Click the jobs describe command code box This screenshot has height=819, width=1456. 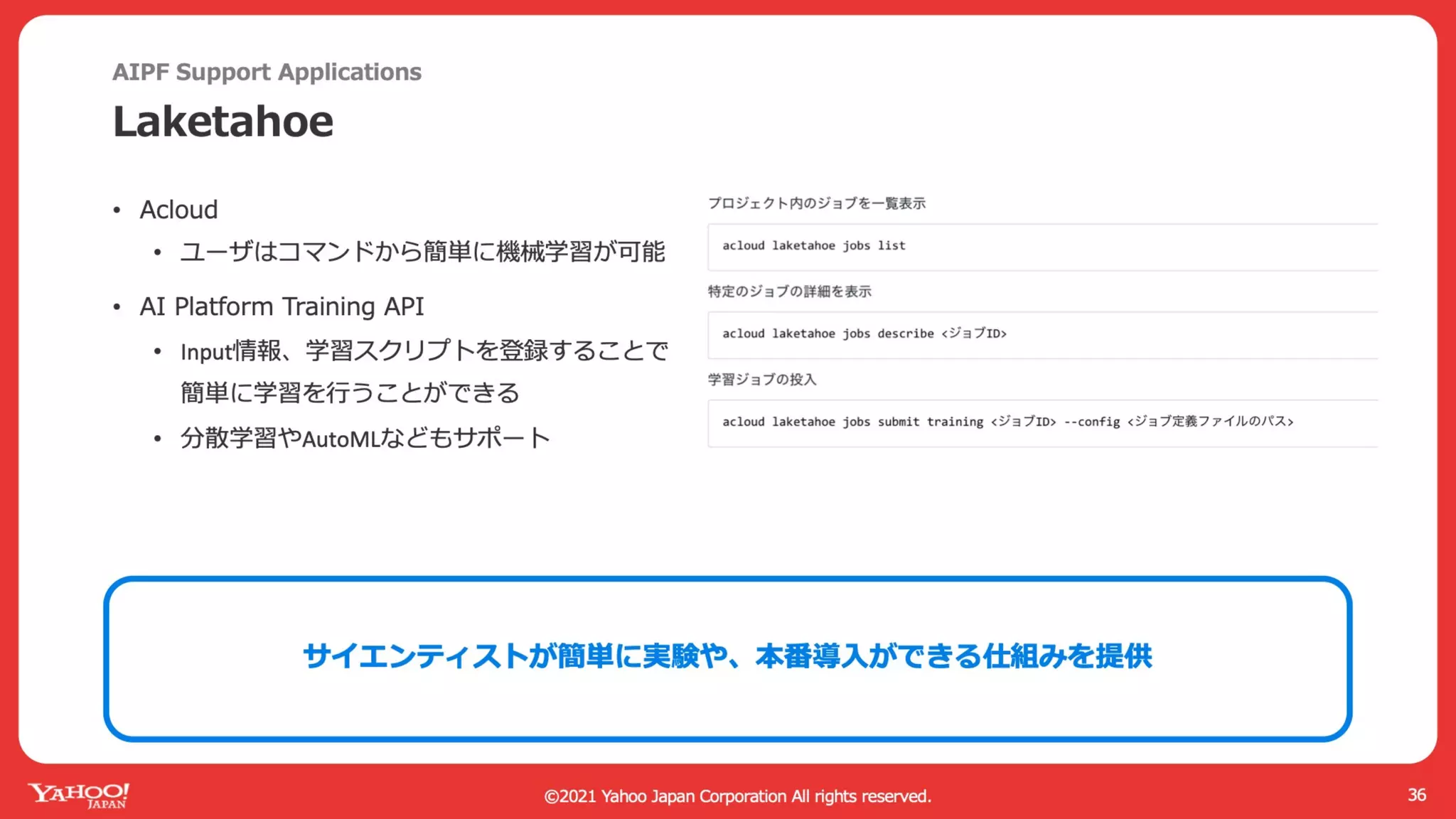click(x=1042, y=334)
